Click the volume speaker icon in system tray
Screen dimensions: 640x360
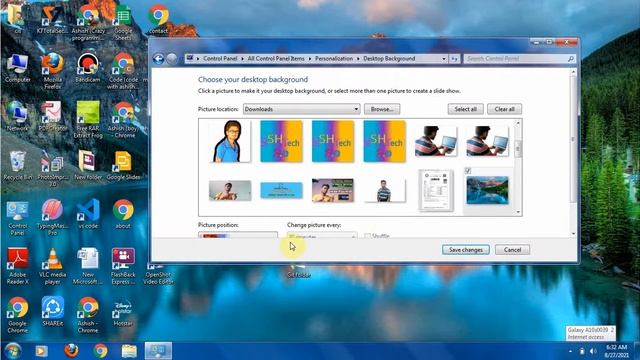point(593,351)
